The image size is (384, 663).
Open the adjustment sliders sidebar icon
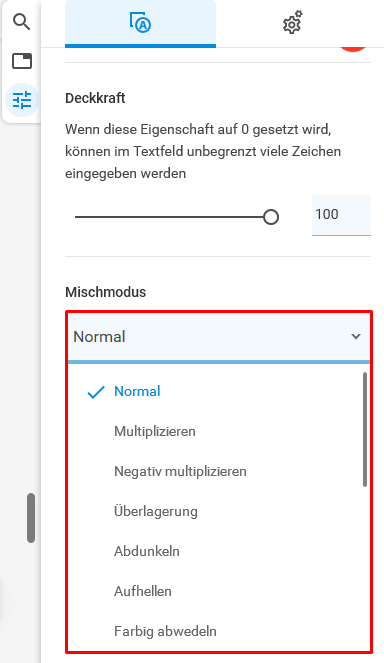[x=22, y=100]
